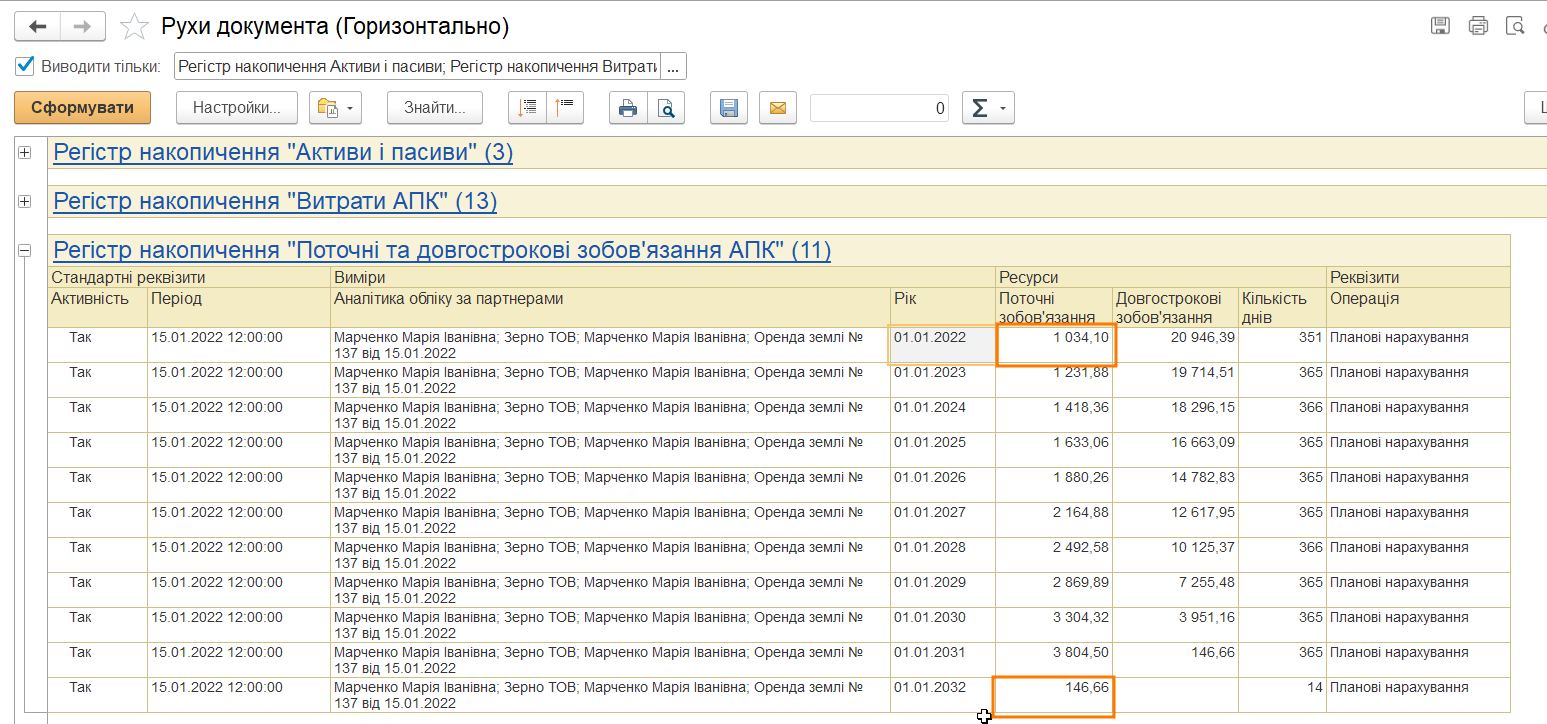Select the 'Так' activity cell in 01.01.2029 row
This screenshot has width=1547, height=724.
[x=98, y=590]
